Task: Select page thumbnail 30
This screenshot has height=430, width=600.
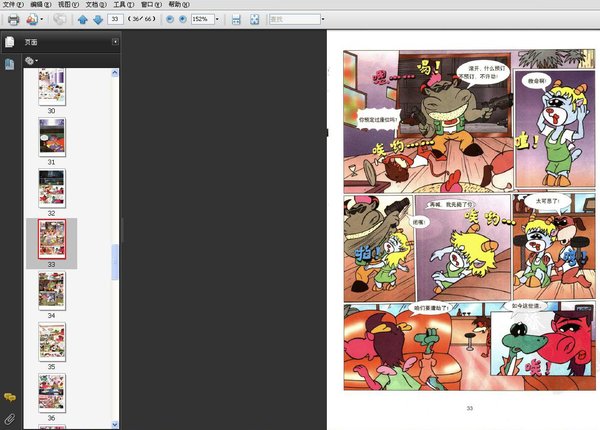Action: pyautogui.click(x=52, y=86)
